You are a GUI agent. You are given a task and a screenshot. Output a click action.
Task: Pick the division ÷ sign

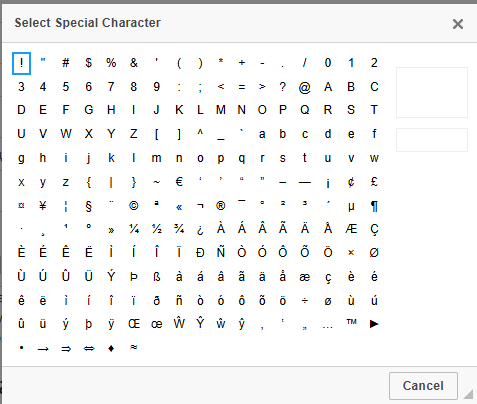305,301
